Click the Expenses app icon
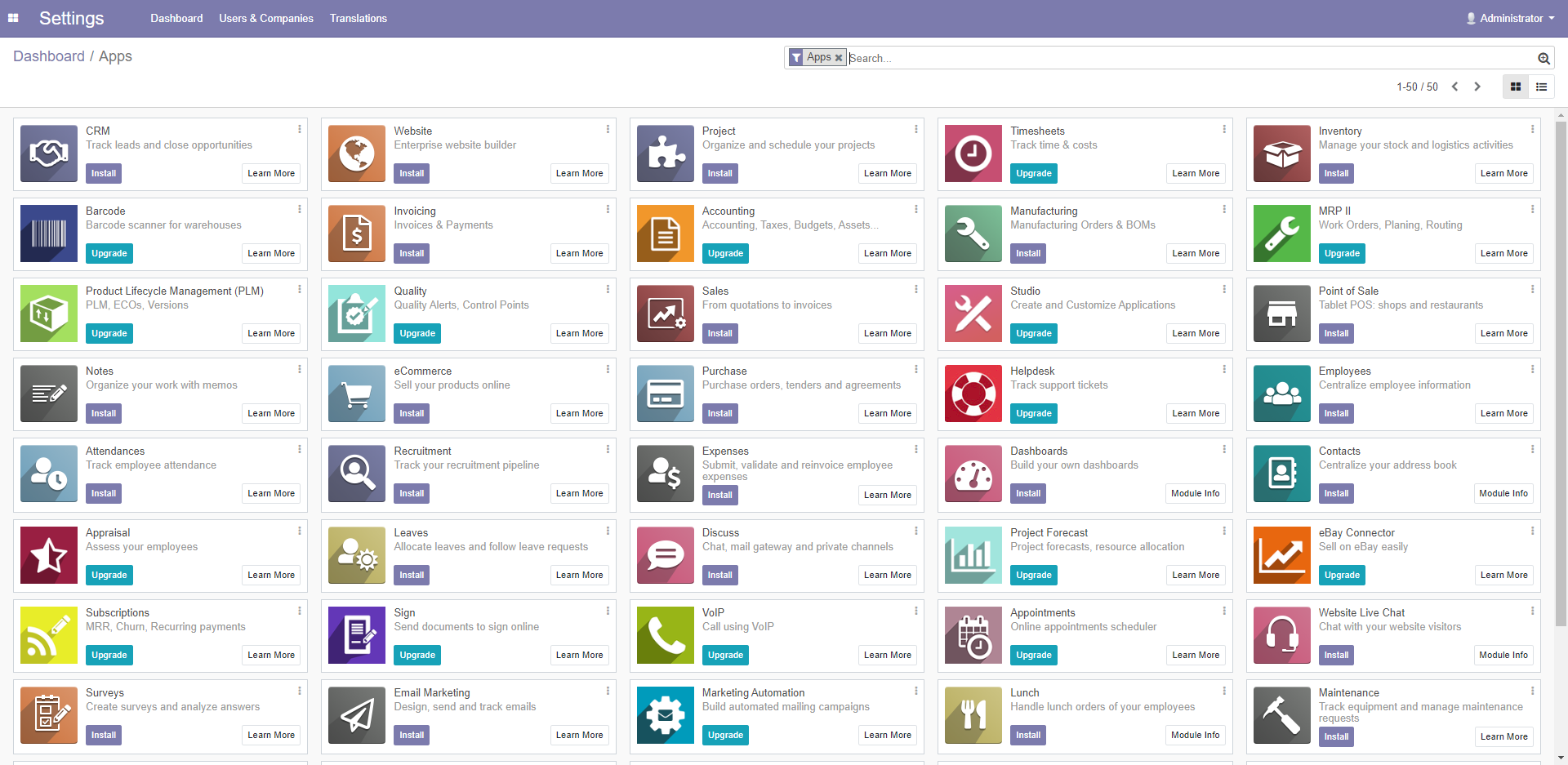This screenshot has height=765, width=1568. click(666, 474)
